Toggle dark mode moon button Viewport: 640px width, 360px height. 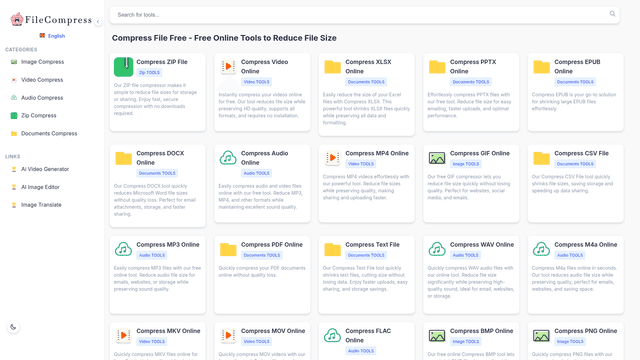pyautogui.click(x=13, y=327)
